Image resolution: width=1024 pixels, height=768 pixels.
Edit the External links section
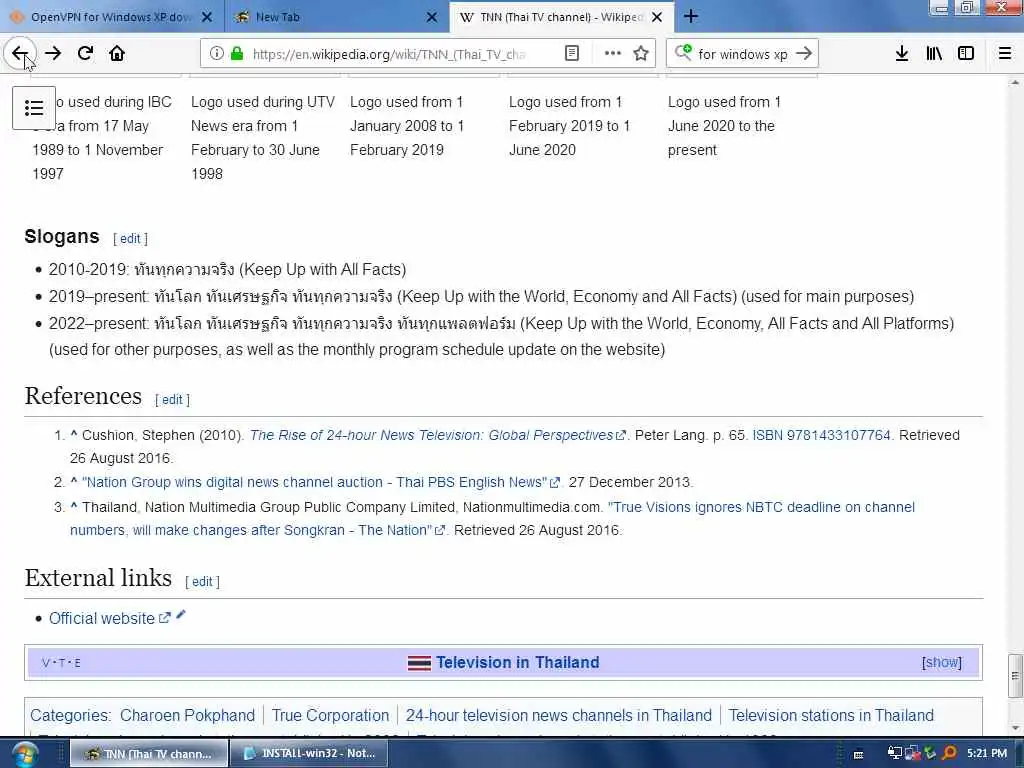(202, 581)
